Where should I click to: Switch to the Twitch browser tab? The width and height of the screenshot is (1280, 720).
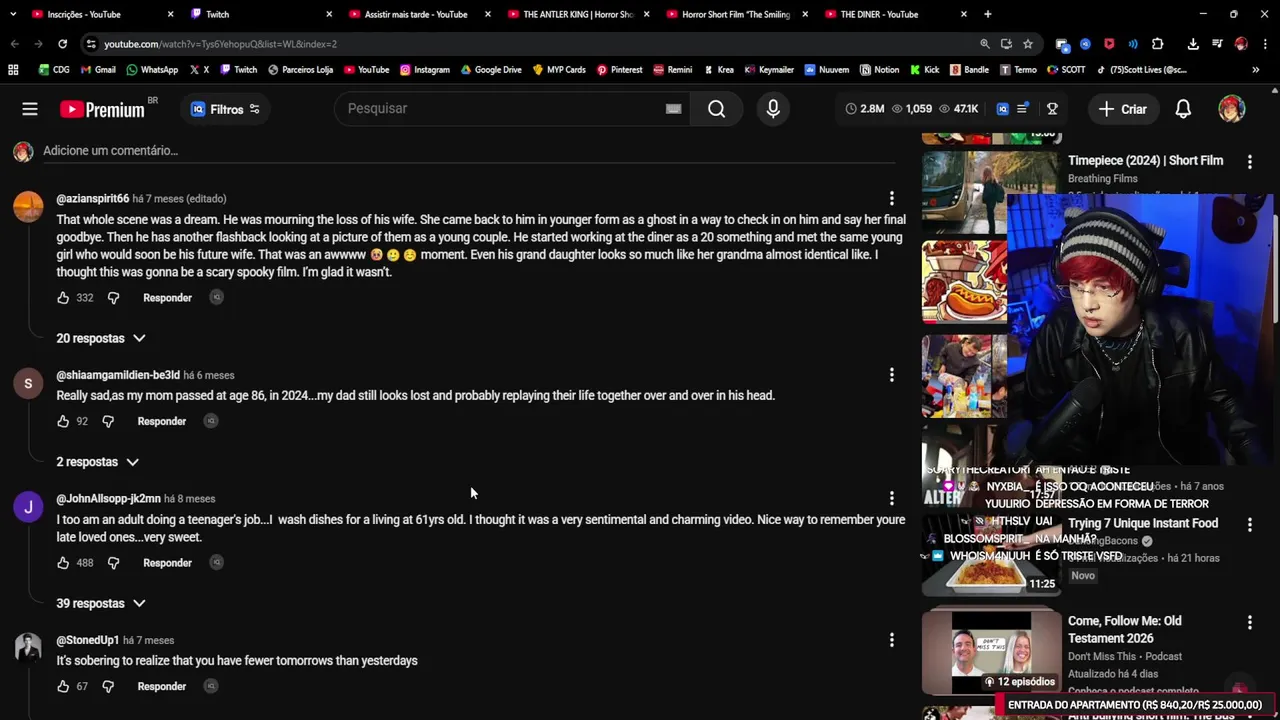tap(260, 14)
